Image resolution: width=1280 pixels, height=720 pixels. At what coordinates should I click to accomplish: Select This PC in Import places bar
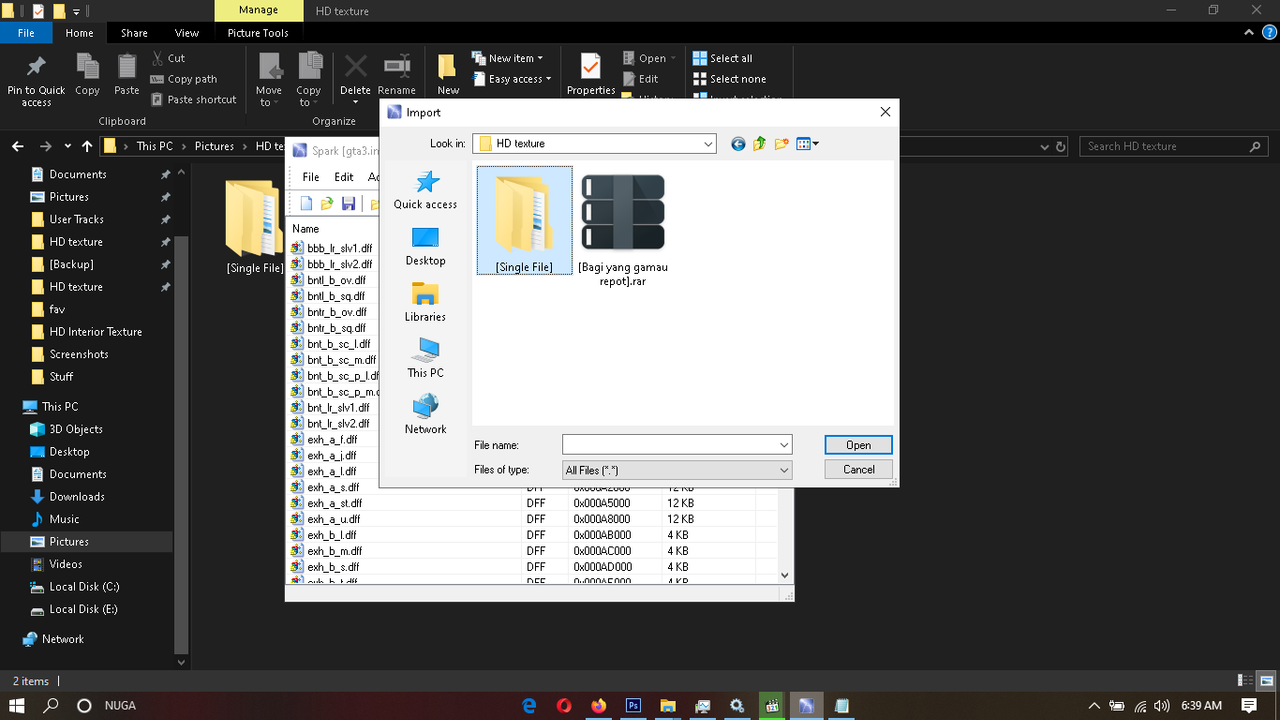(425, 358)
